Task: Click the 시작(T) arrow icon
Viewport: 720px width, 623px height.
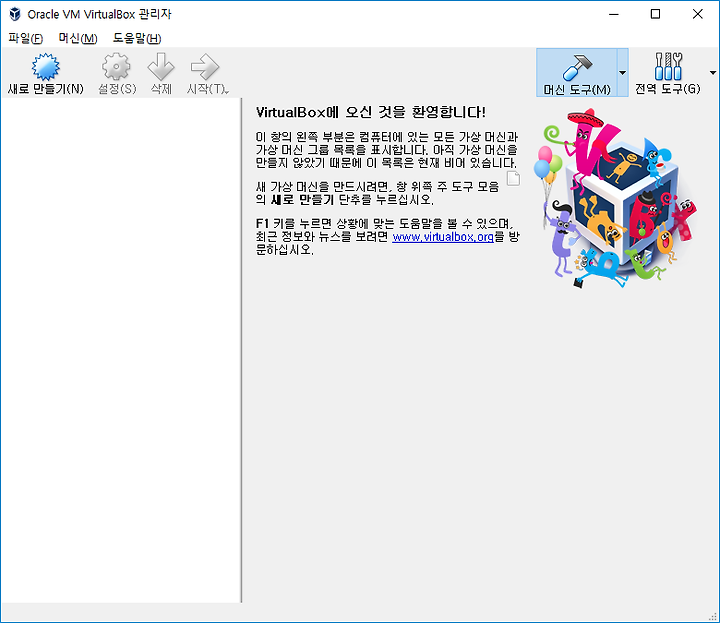Action: pos(205,67)
